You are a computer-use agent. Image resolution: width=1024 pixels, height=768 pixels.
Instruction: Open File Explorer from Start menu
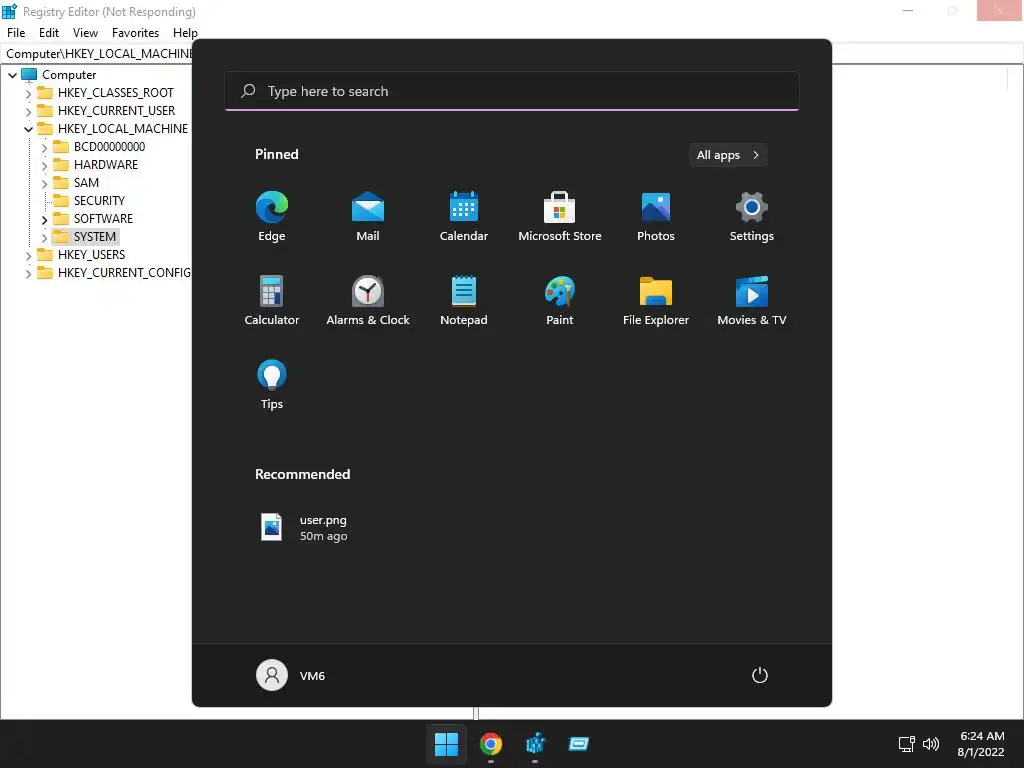[656, 300]
